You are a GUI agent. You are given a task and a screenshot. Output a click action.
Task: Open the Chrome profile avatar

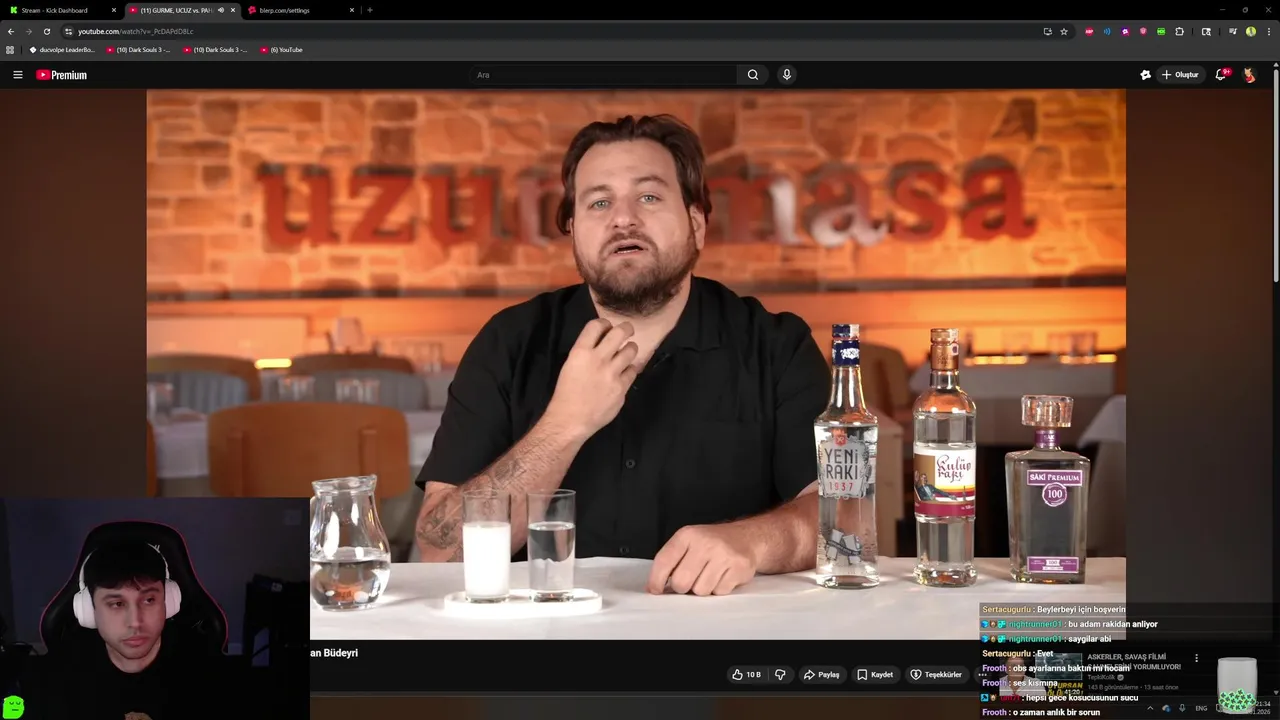coord(1251,31)
